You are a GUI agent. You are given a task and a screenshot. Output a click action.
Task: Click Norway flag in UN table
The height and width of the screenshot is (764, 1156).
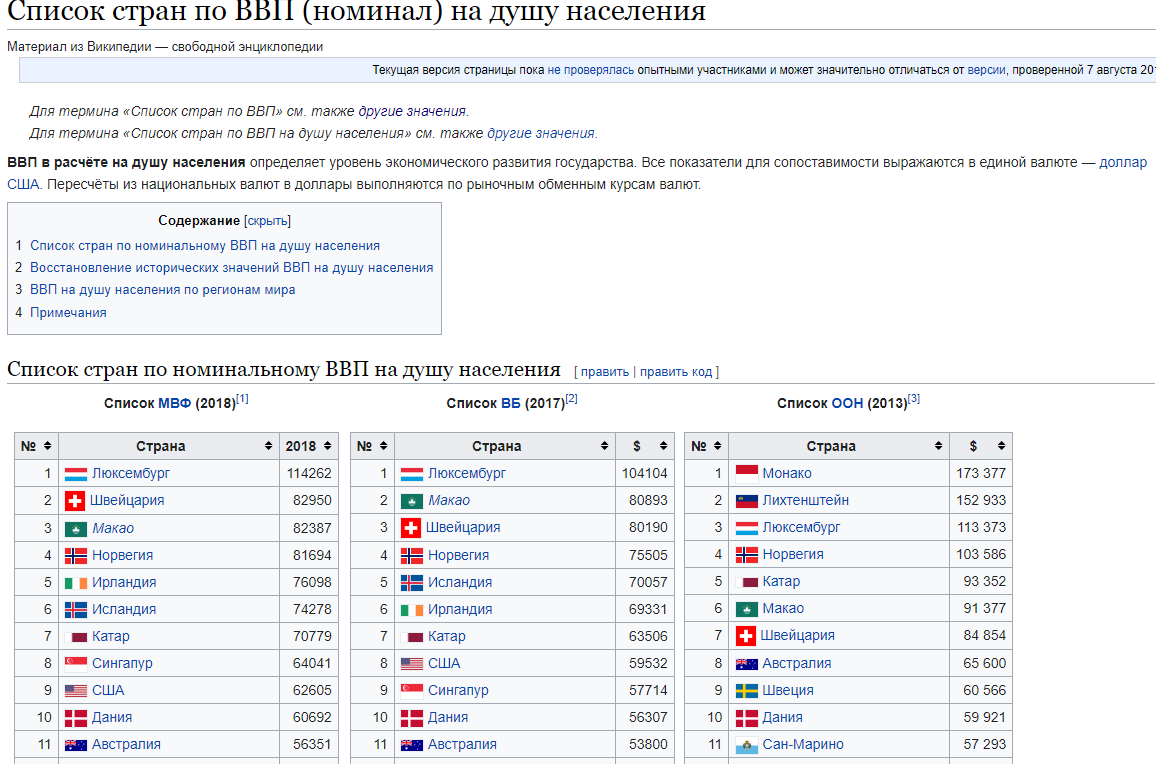coord(747,555)
